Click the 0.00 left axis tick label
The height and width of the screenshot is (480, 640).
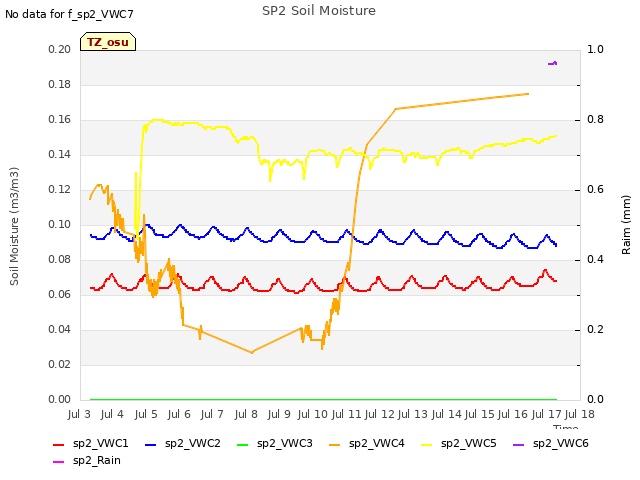60,400
